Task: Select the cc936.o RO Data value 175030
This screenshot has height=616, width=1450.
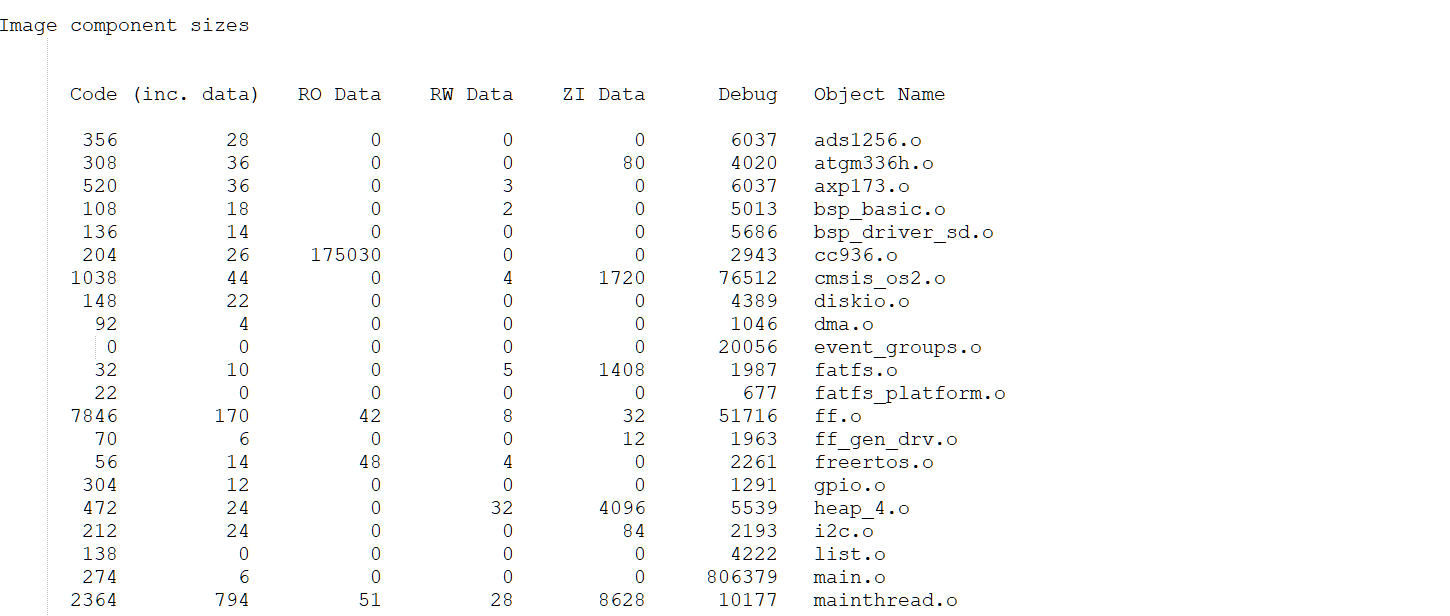Action: [x=345, y=255]
